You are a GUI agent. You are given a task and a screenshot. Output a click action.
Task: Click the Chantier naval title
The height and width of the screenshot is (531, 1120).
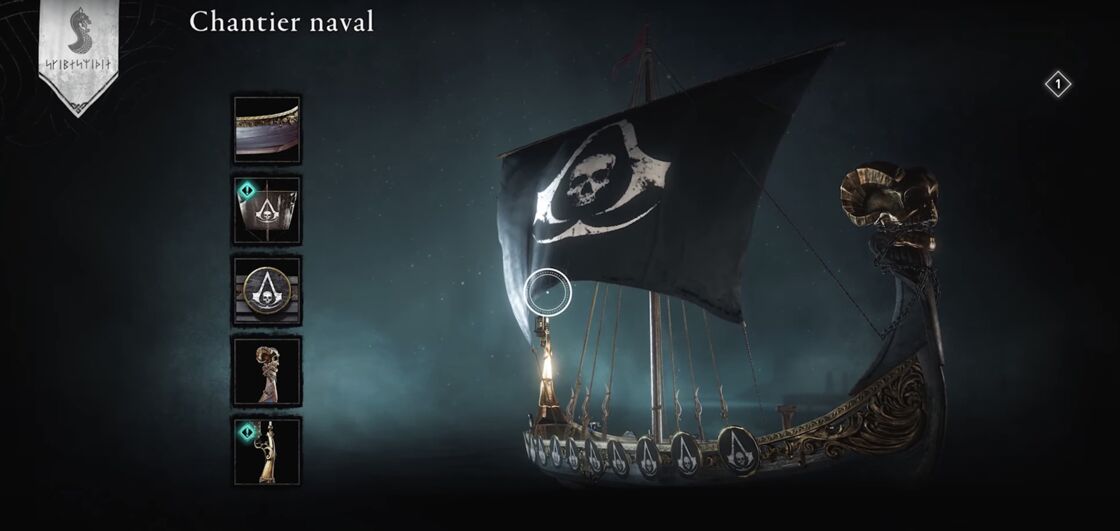281,22
